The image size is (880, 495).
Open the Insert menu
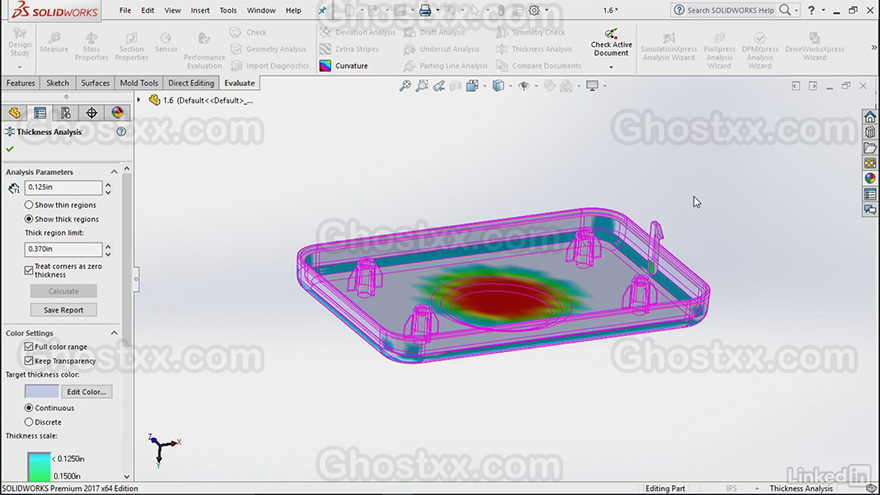pos(200,10)
